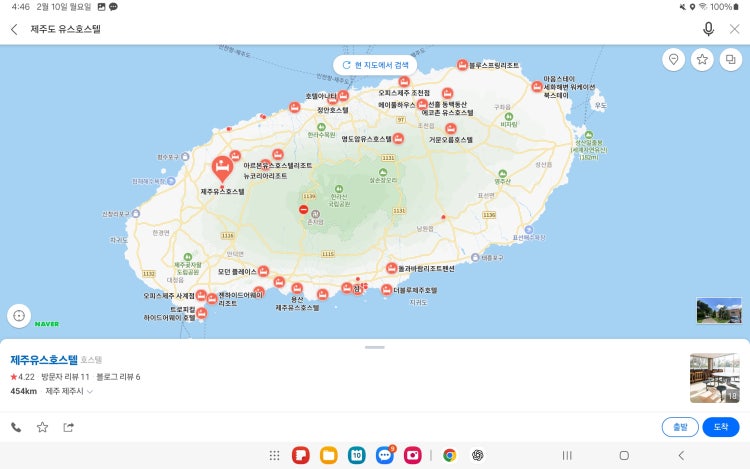Set as destination with 도착 button
The height and width of the screenshot is (469, 750).
point(721,427)
